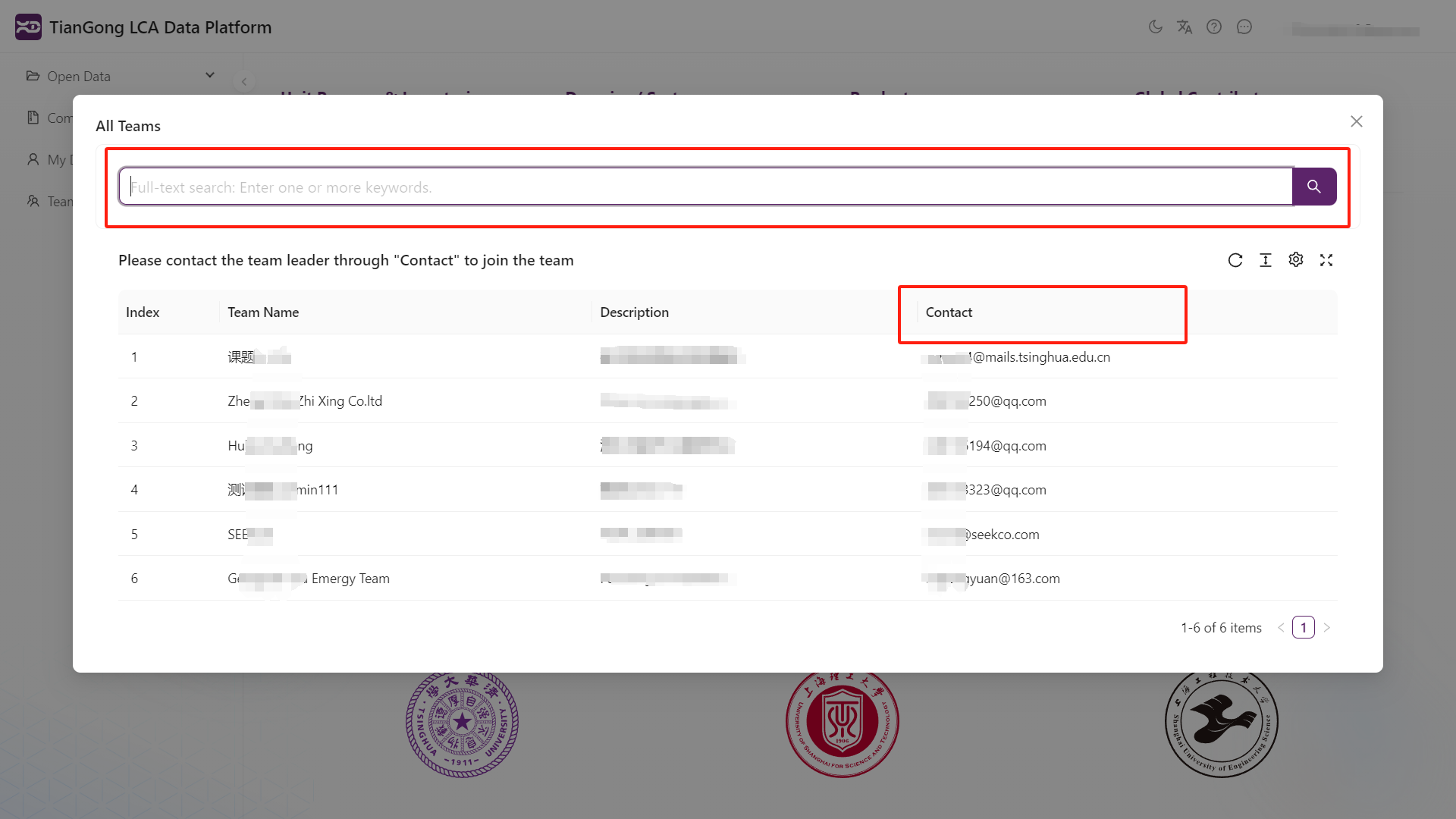1456x819 pixels.
Task: Click the 1-6 of 6 items text
Action: [x=1221, y=628]
